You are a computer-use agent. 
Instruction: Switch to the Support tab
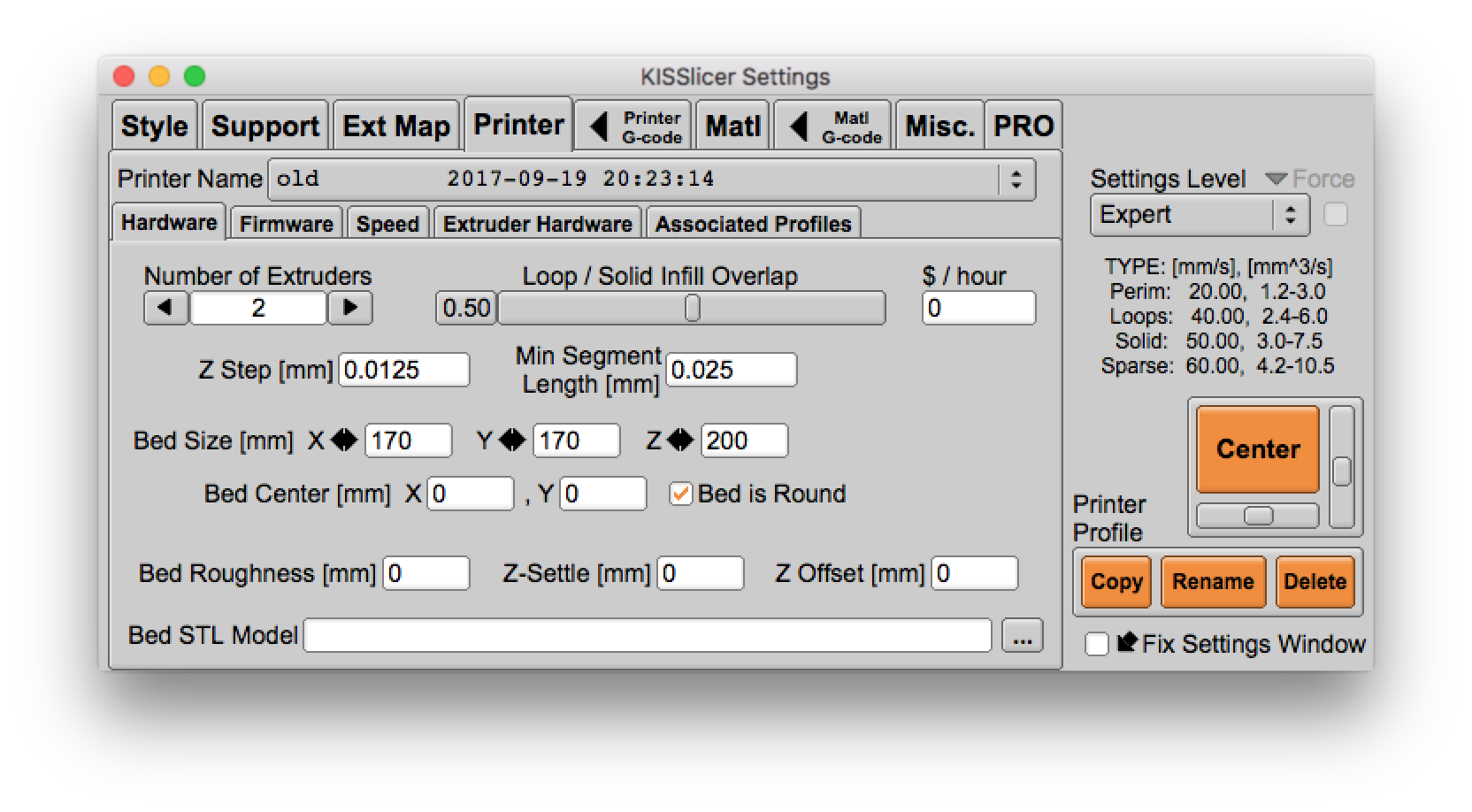[x=265, y=126]
